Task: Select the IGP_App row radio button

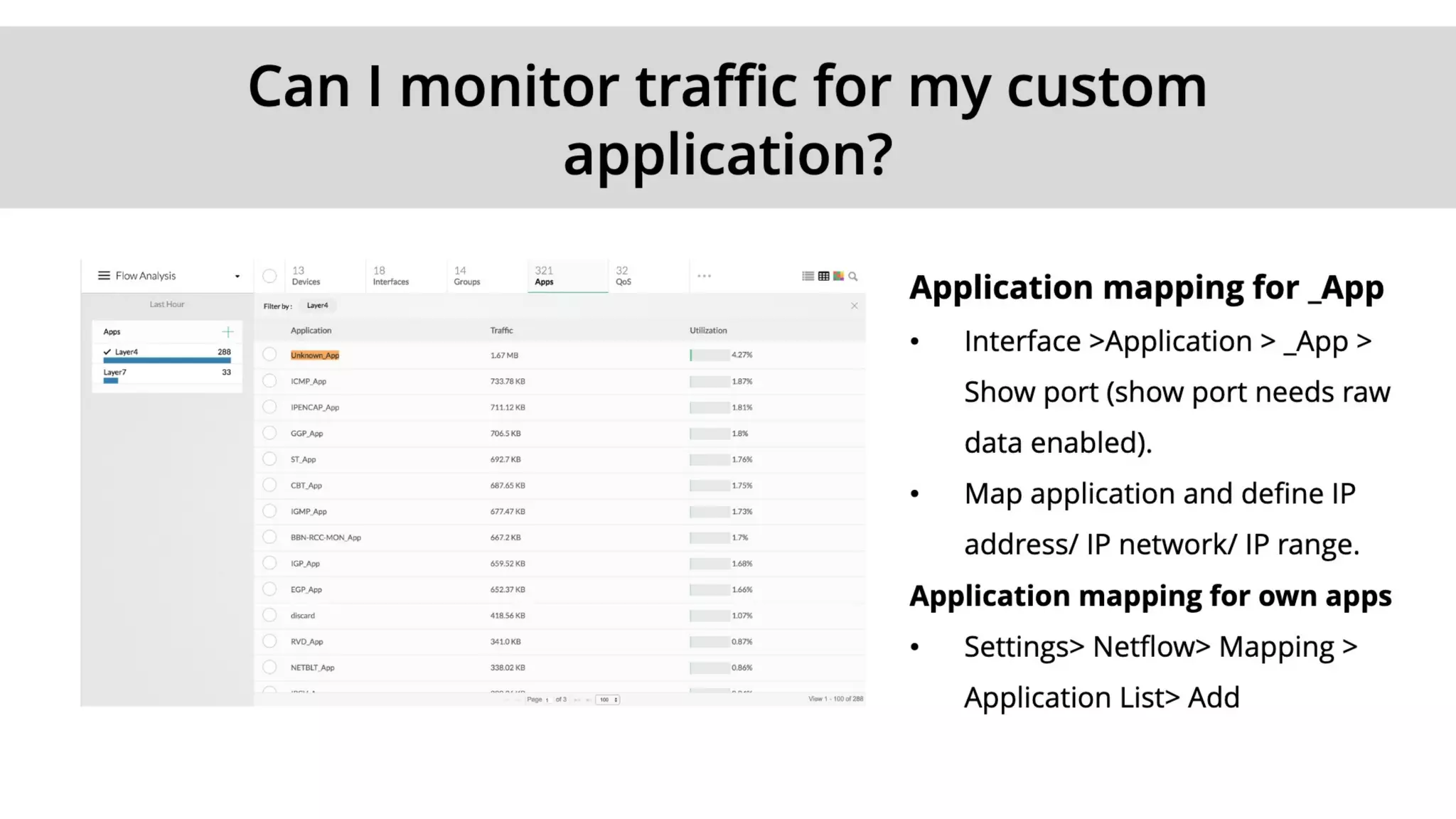Action: [269, 562]
